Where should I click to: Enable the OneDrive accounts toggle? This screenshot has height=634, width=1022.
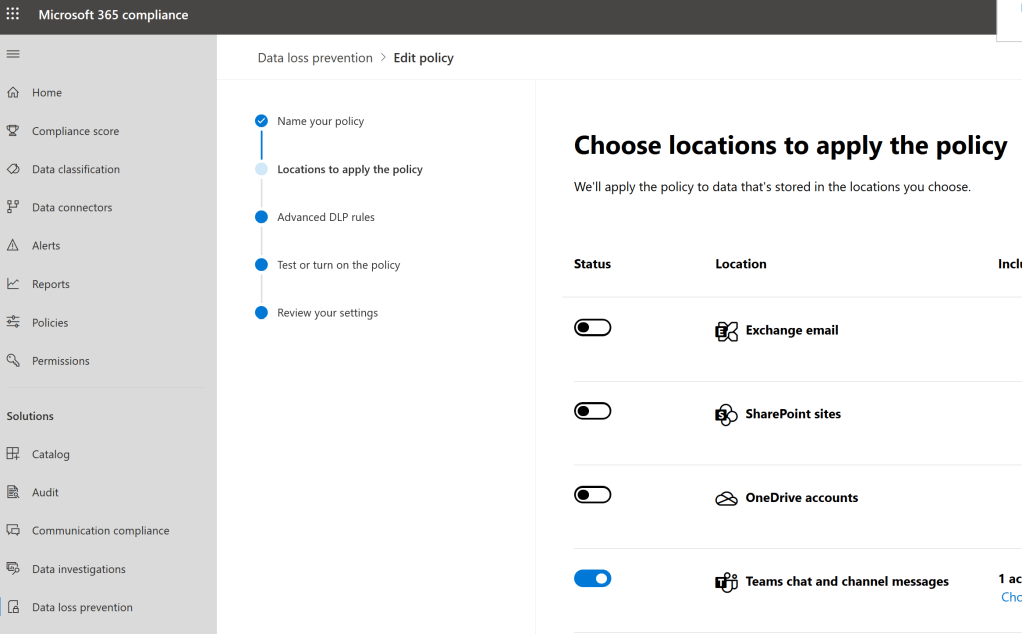pos(592,495)
